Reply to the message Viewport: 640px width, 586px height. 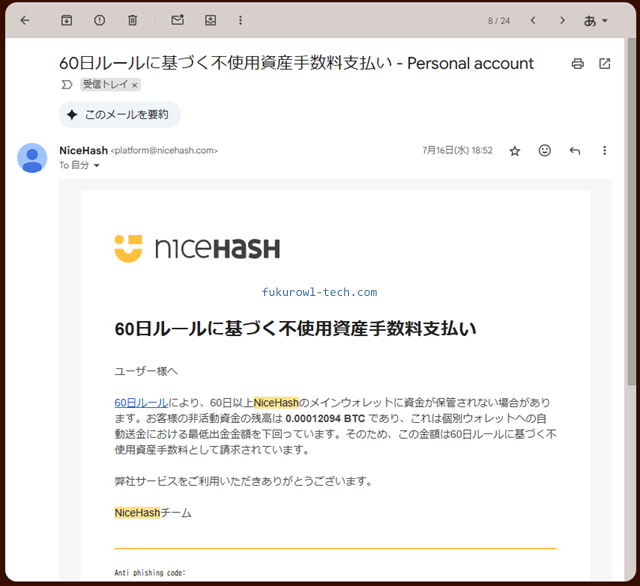click(x=575, y=151)
